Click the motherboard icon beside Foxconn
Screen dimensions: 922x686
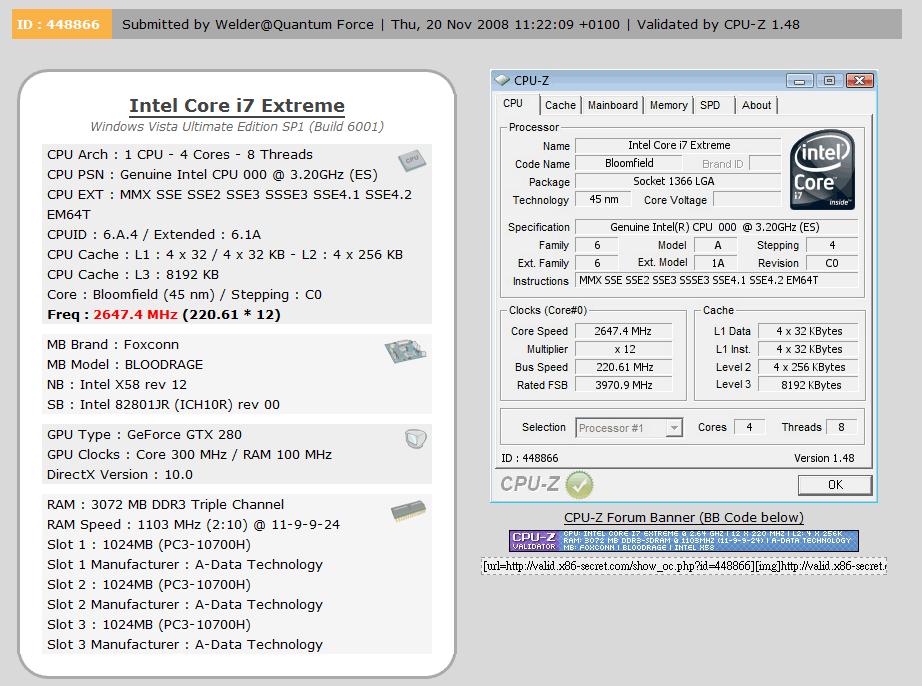tap(405, 351)
